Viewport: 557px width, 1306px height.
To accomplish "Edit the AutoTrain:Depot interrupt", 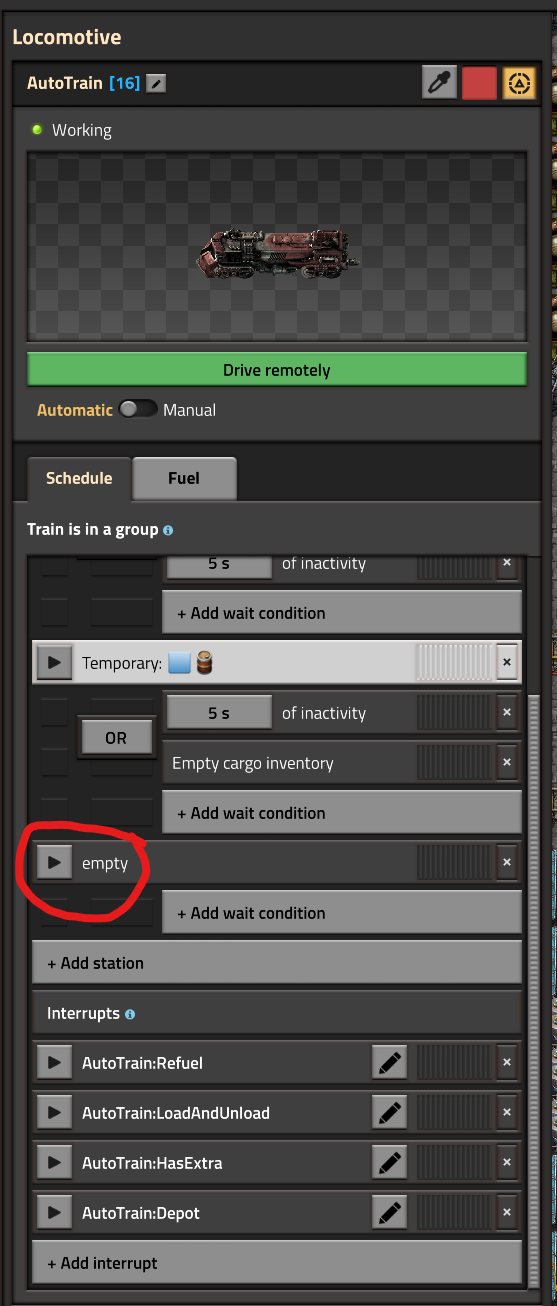I will pyautogui.click(x=390, y=1213).
